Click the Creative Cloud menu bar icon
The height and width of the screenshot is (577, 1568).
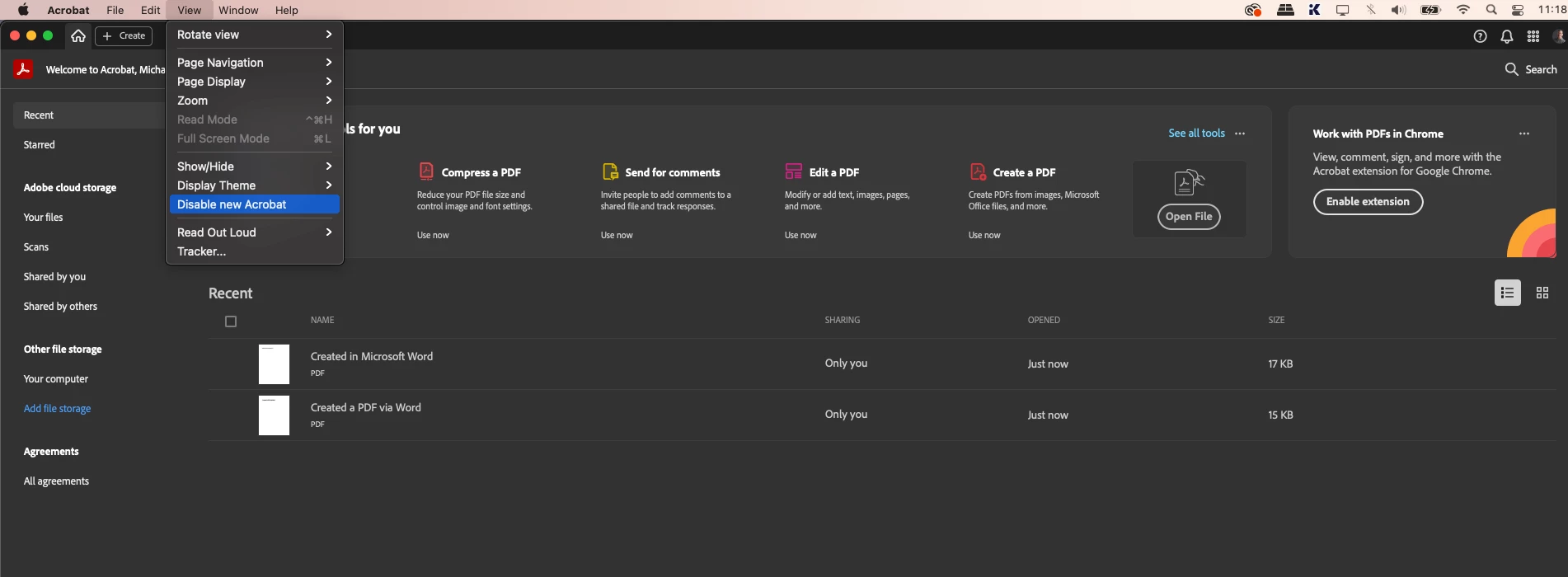[1252, 10]
